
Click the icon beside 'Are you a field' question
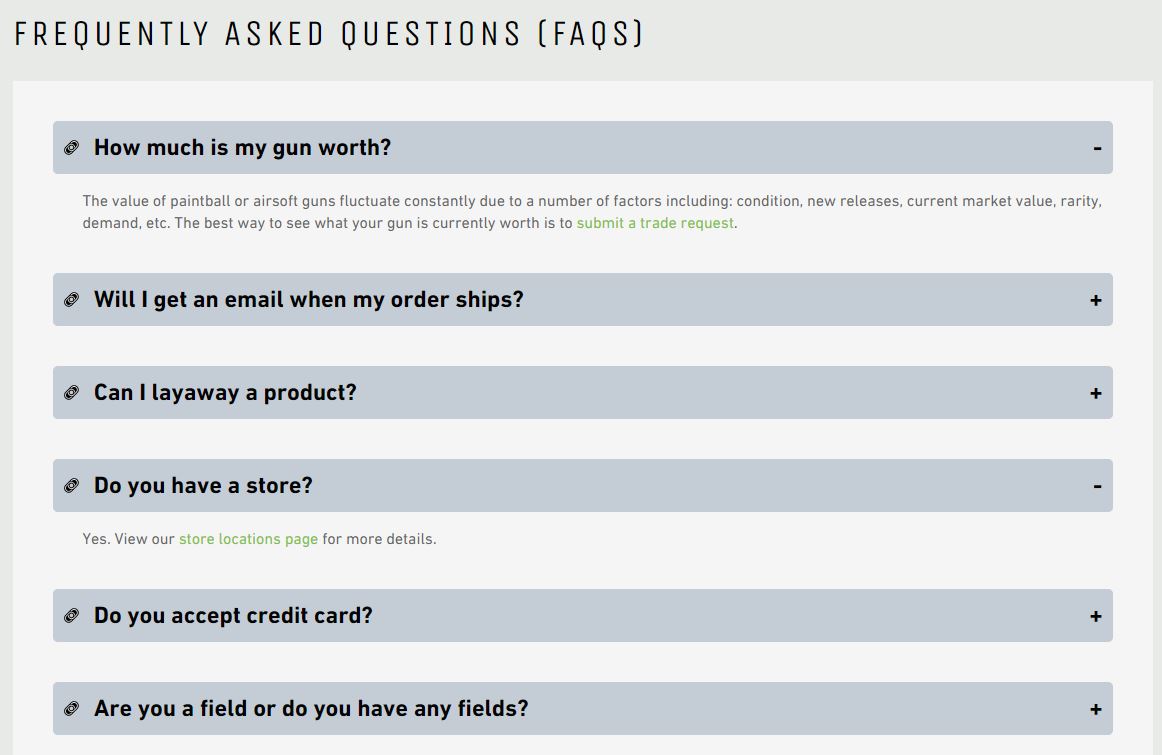[x=71, y=708]
